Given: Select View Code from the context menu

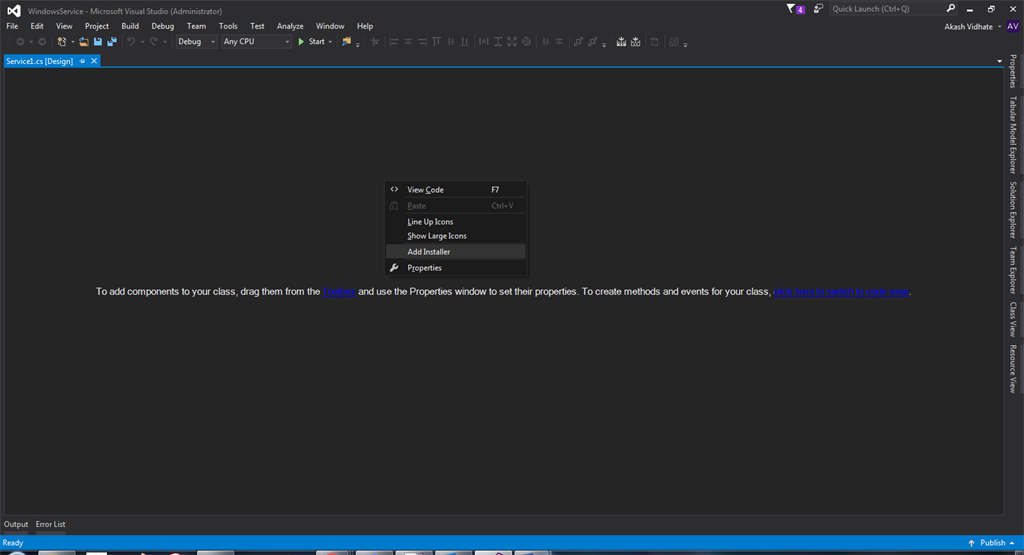Looking at the screenshot, I should pos(456,190).
